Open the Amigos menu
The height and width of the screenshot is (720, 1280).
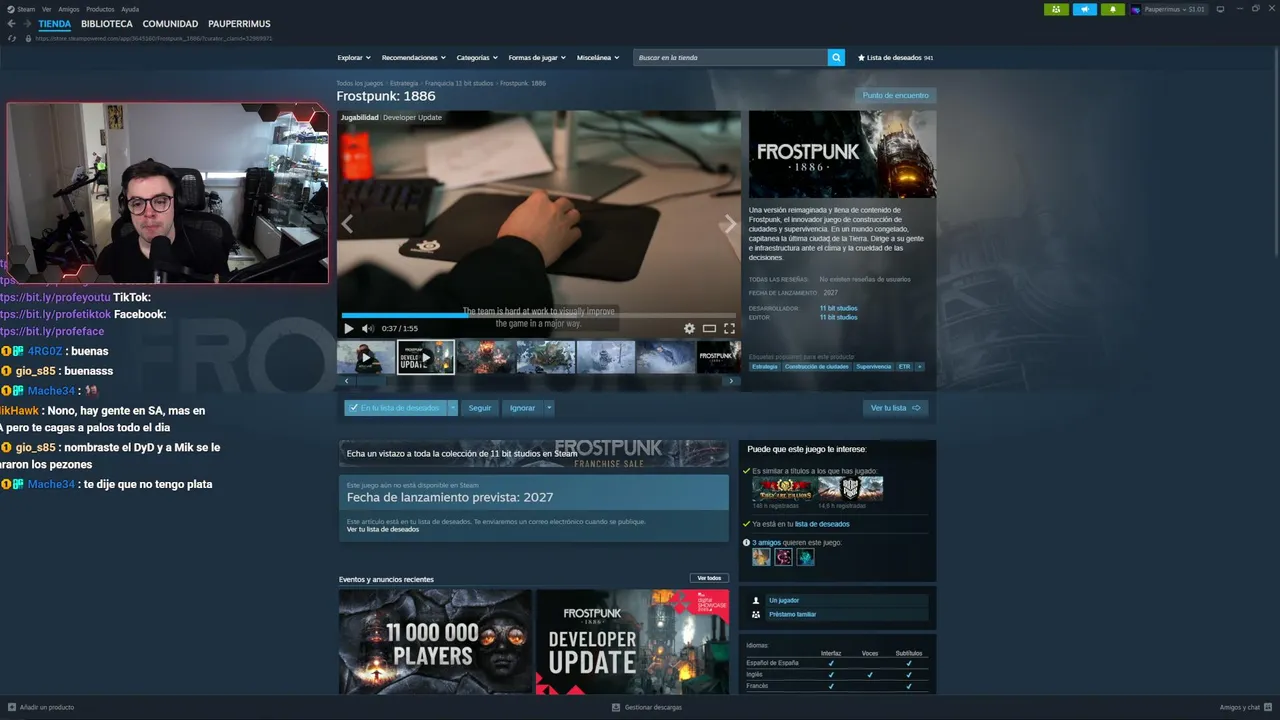[68, 9]
